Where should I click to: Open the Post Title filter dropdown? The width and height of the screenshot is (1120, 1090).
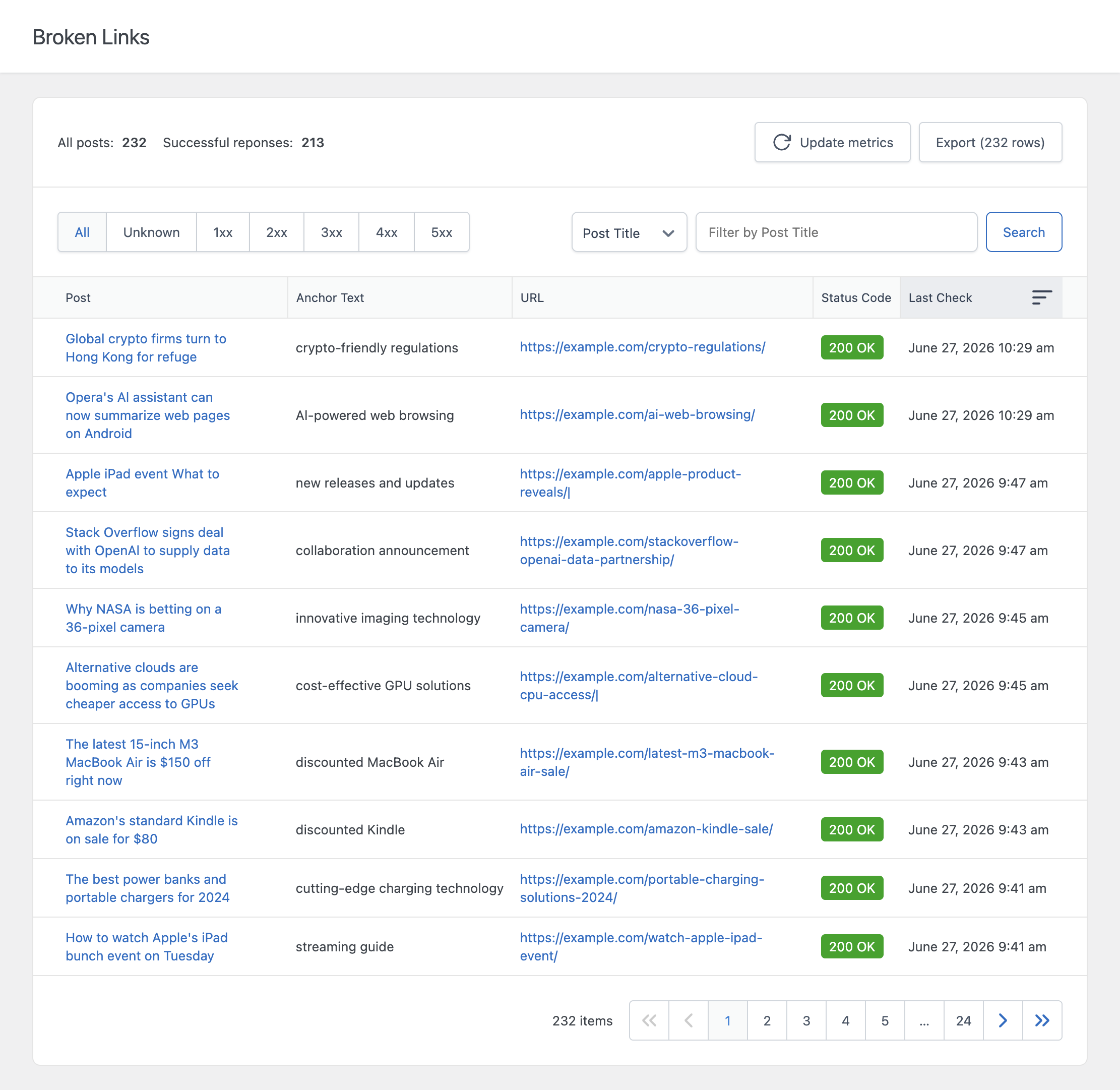pyautogui.click(x=629, y=232)
